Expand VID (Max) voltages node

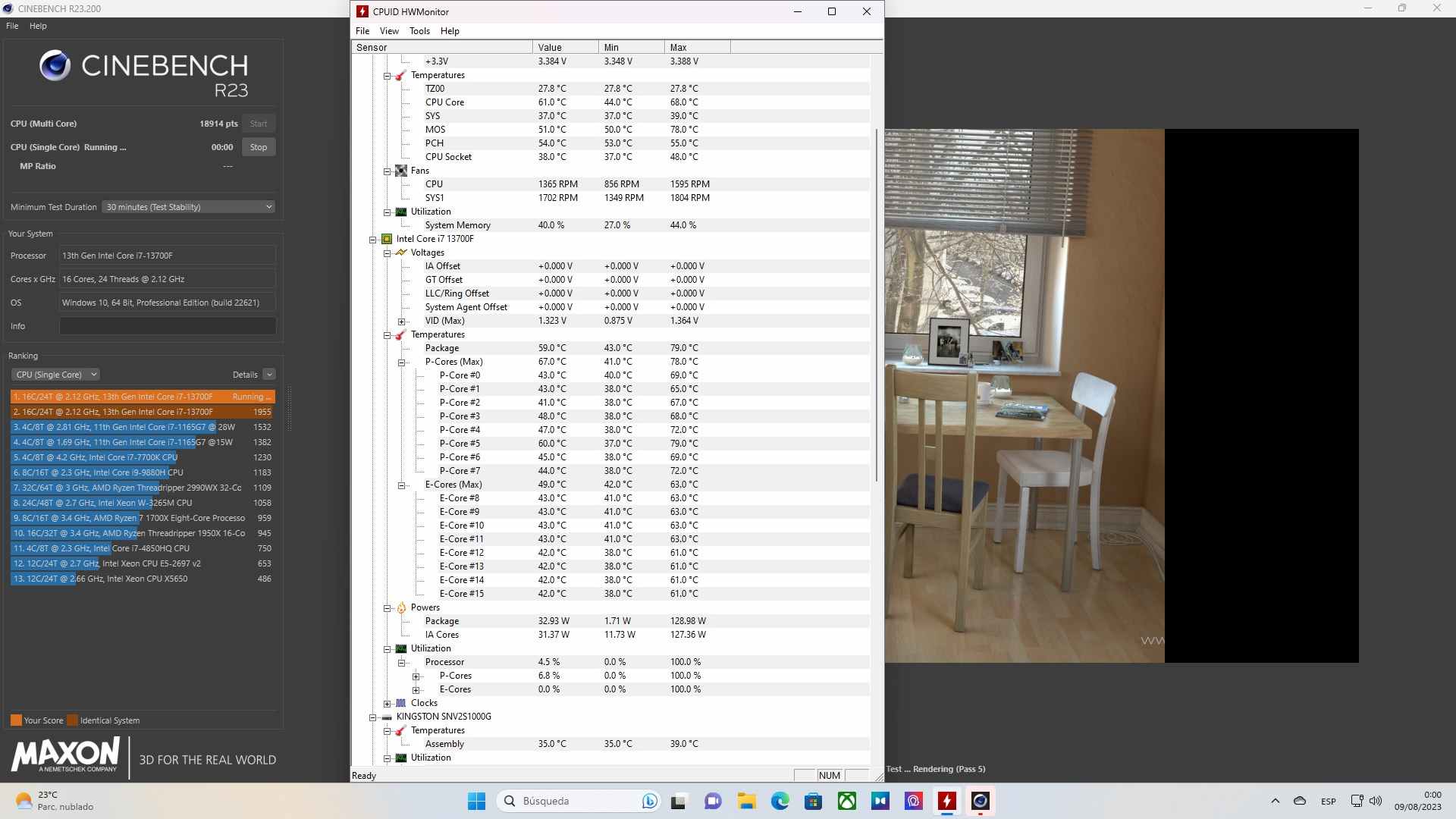[x=402, y=322]
